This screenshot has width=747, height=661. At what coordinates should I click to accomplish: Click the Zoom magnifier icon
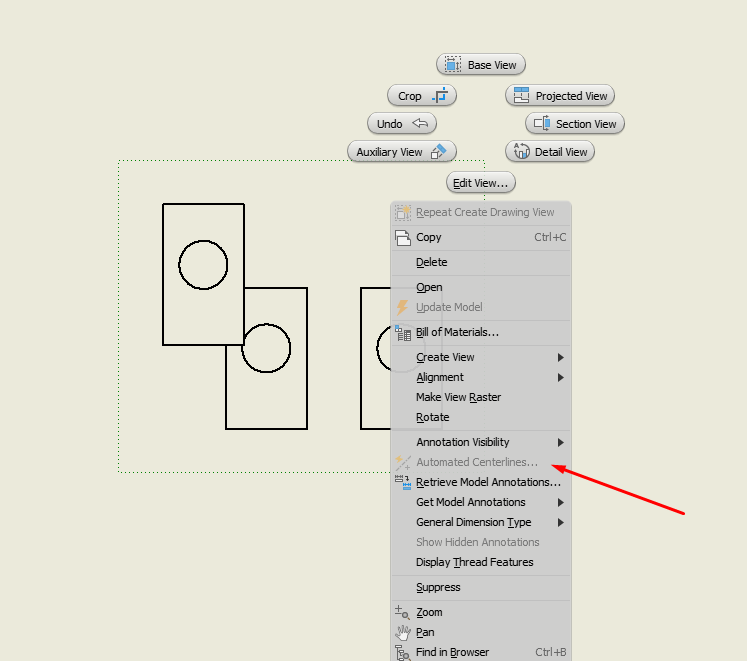[402, 612]
